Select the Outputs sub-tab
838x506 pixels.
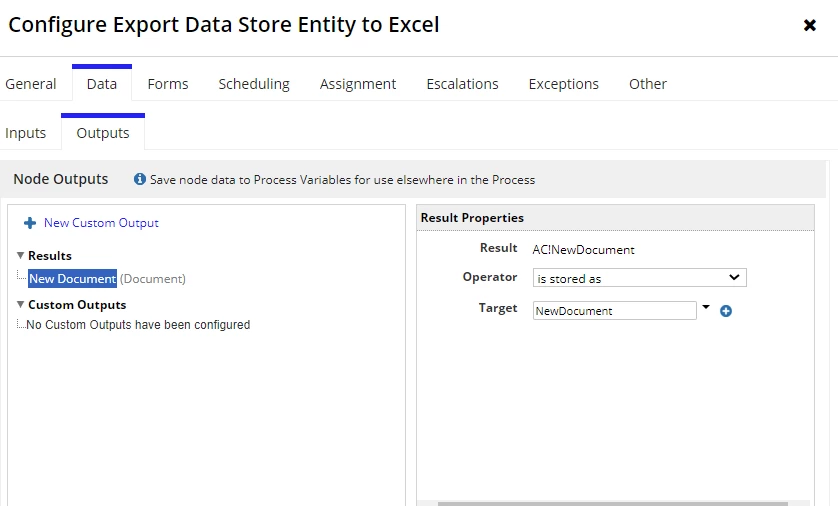click(x=103, y=133)
